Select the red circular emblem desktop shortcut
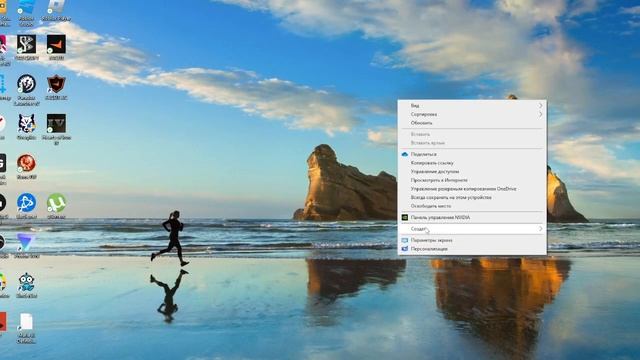 (27, 163)
